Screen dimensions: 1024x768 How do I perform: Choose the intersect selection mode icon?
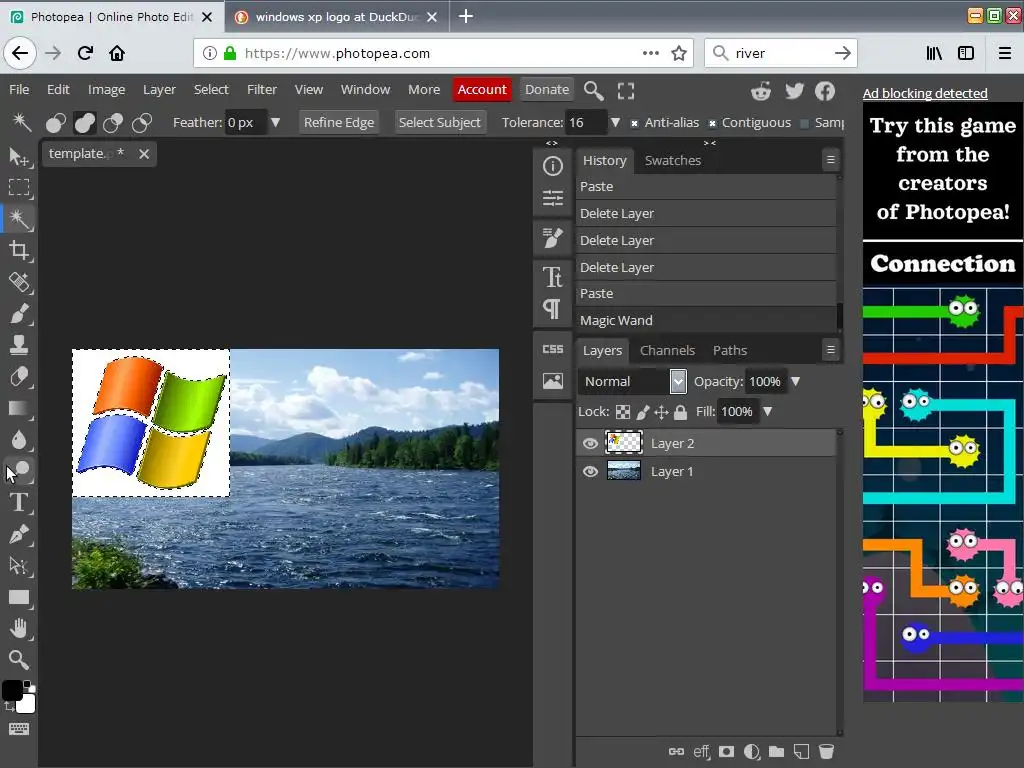pyautogui.click(x=142, y=123)
